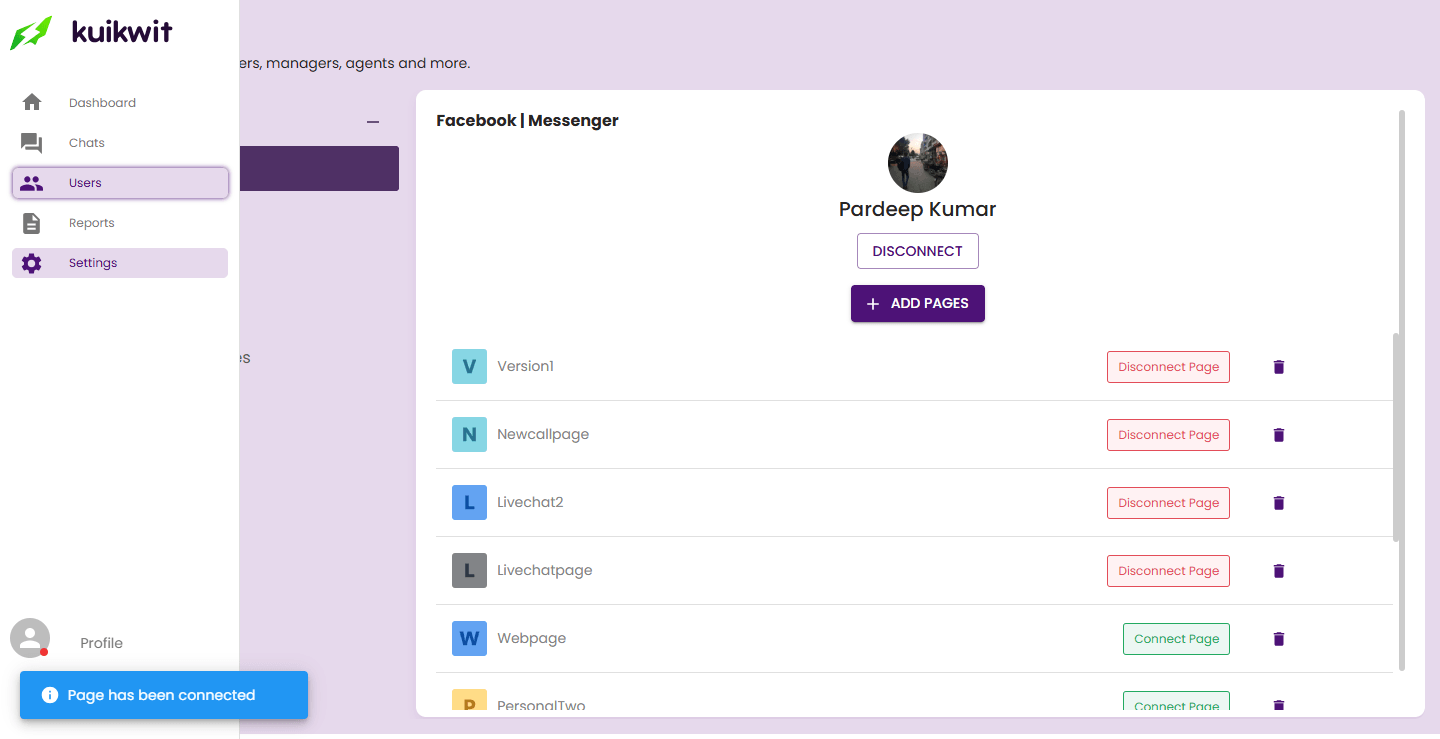
Task: Delete the Webpage page with trash icon
Action: pyautogui.click(x=1278, y=639)
